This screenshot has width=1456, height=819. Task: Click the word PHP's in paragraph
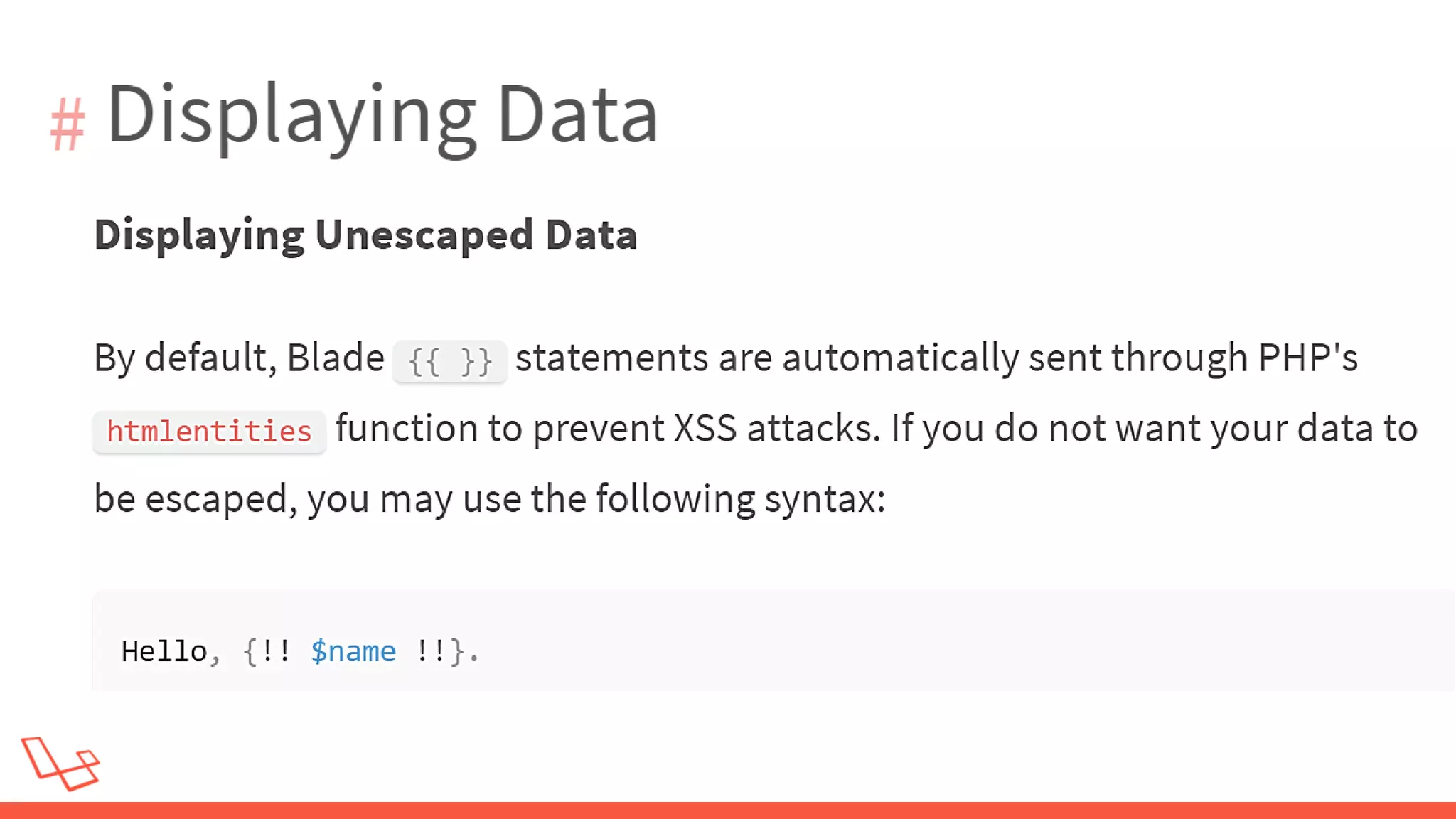click(x=1307, y=358)
